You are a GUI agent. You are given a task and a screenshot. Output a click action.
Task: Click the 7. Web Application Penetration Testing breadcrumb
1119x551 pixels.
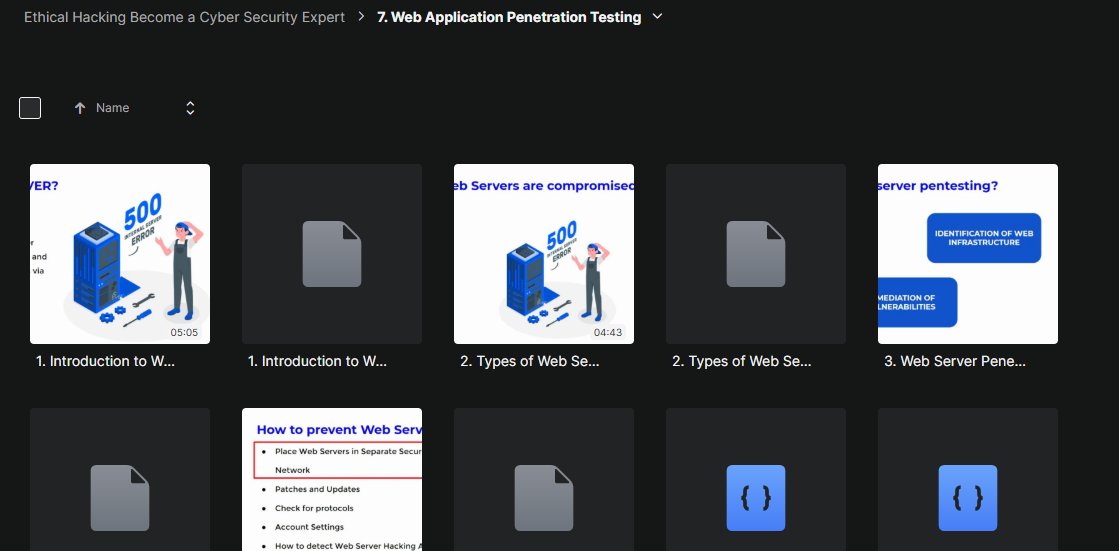pos(509,16)
